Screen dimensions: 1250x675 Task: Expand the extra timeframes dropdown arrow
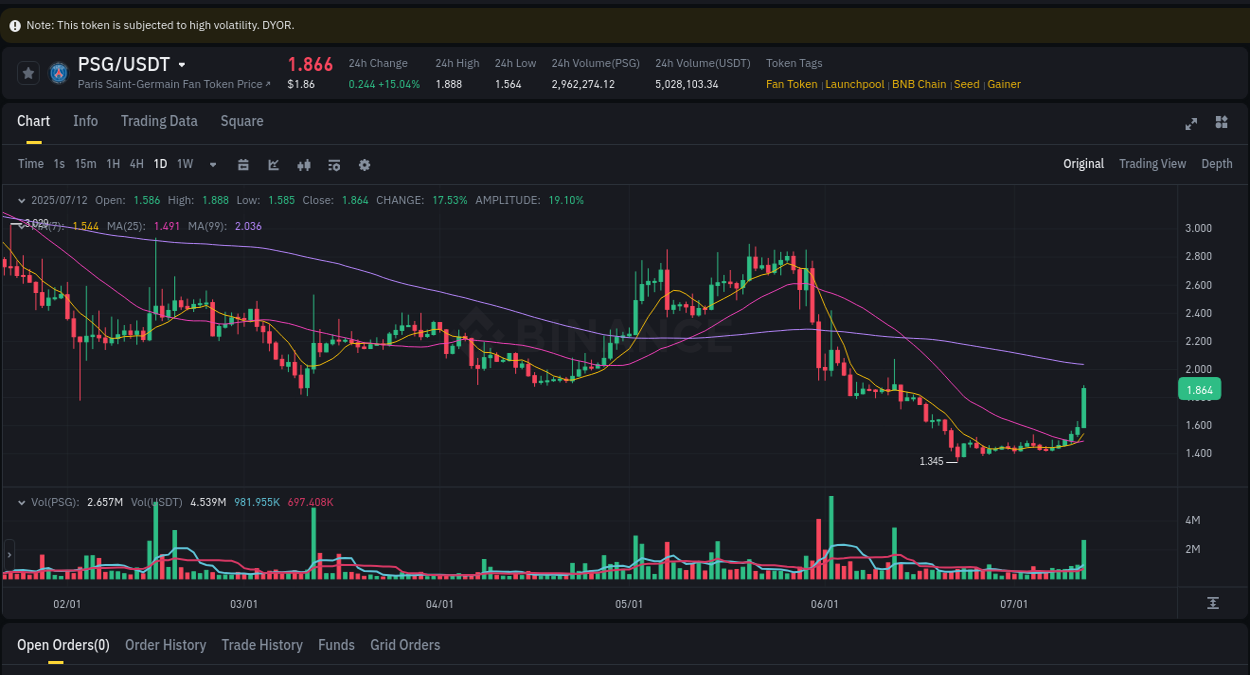coord(211,164)
